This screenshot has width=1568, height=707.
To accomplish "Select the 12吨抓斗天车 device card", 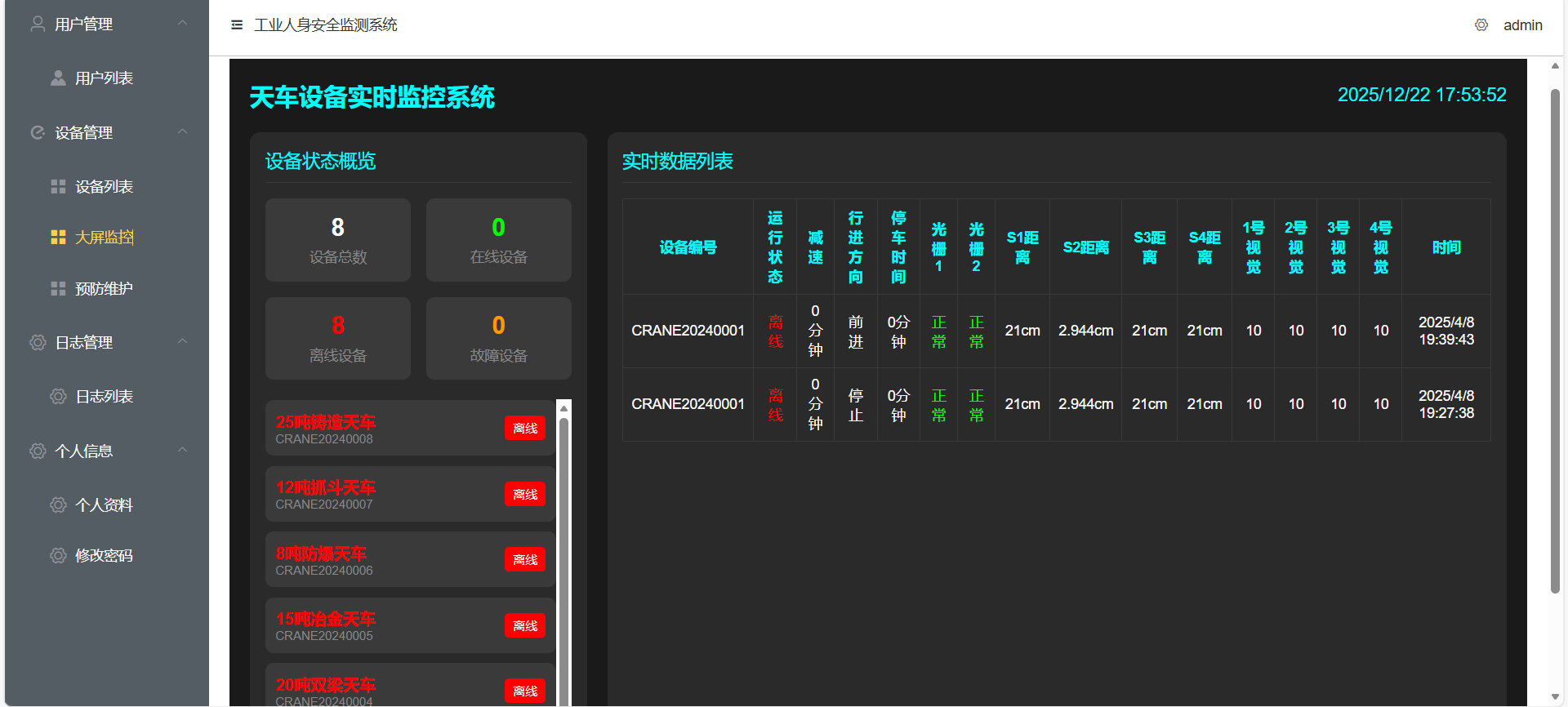I will click(x=411, y=494).
